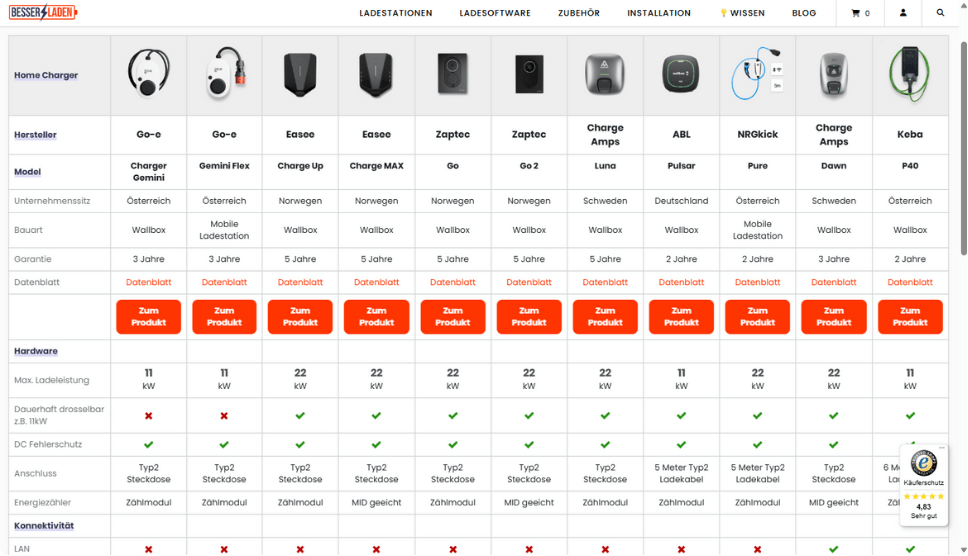968x556 pixels.
Task: Click the Go-e Charger Gemini product image
Action: [x=149, y=73]
